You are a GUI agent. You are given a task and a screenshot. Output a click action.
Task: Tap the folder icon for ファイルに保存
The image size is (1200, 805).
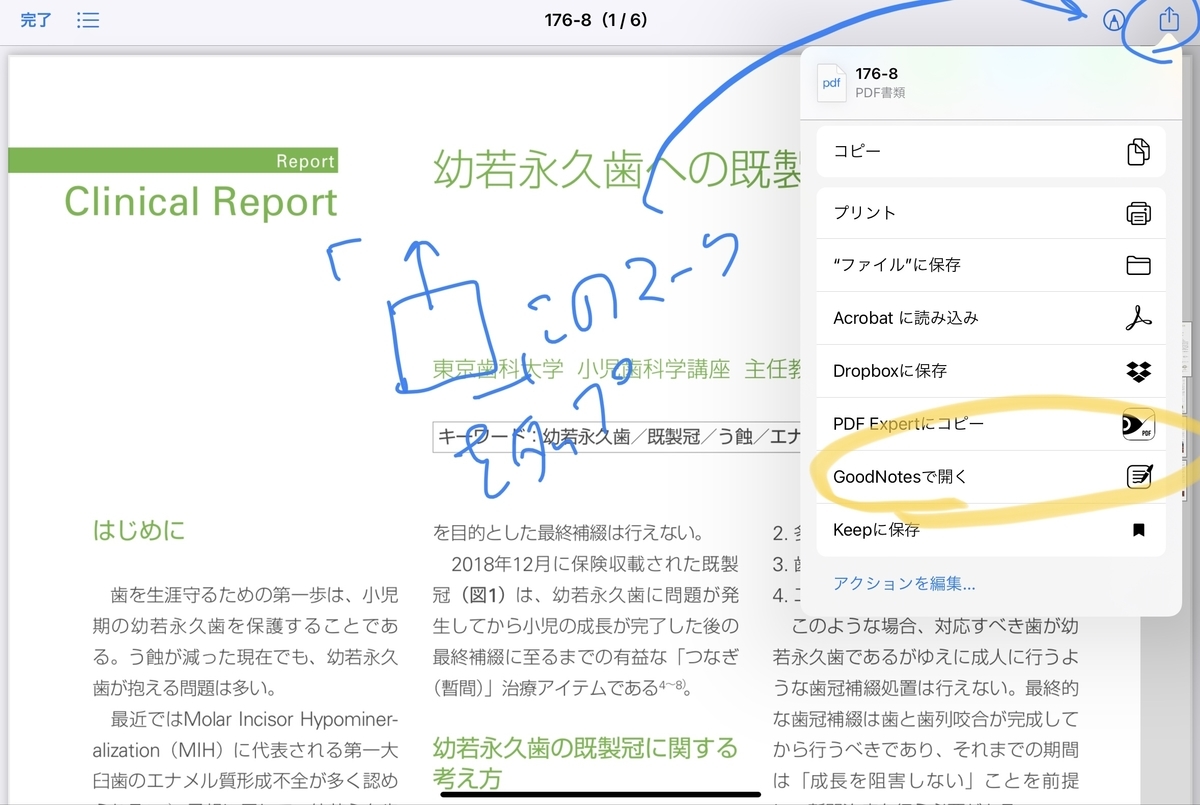click(x=1138, y=264)
